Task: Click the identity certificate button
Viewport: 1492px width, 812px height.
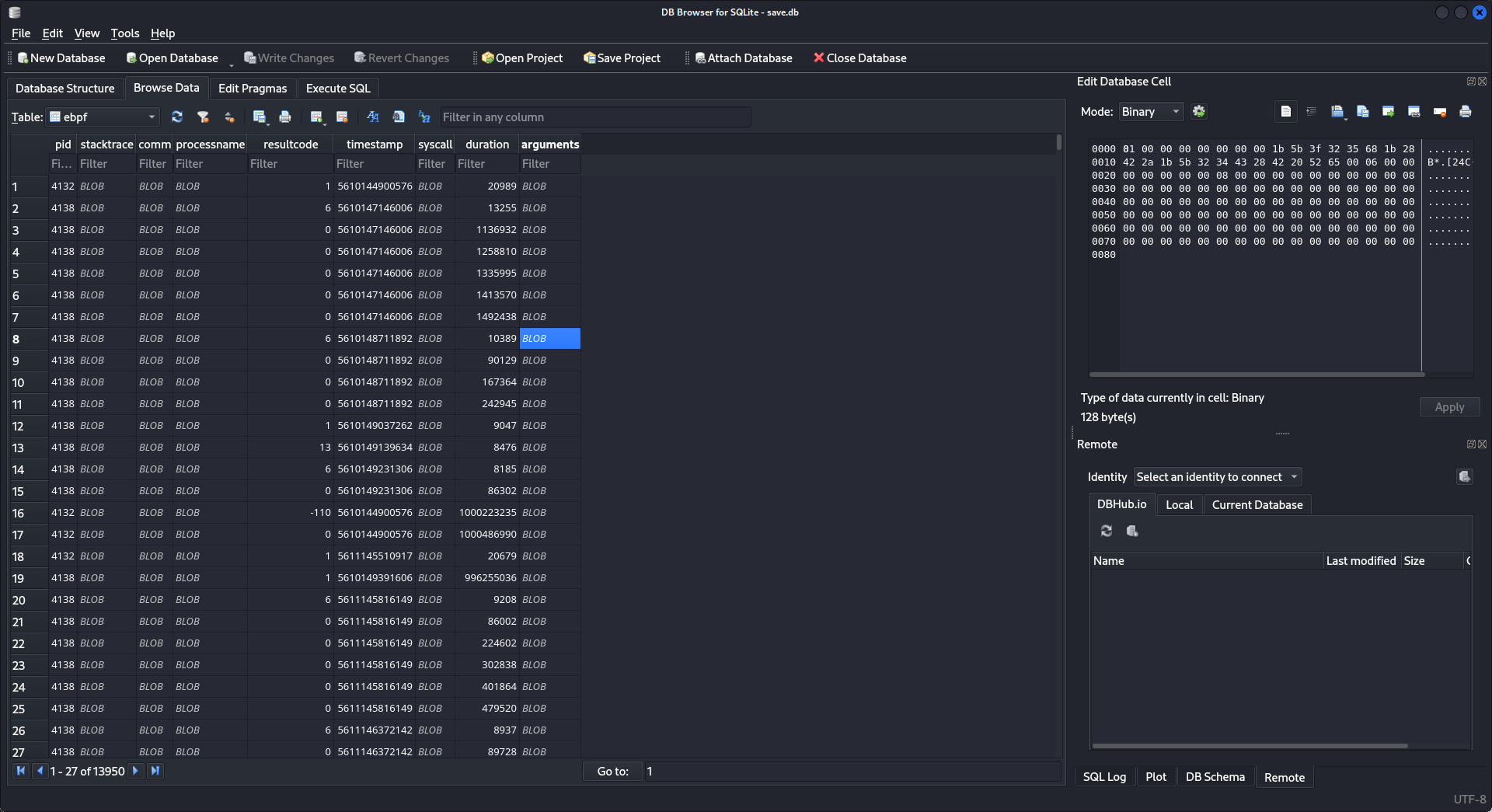Action: tap(1465, 476)
